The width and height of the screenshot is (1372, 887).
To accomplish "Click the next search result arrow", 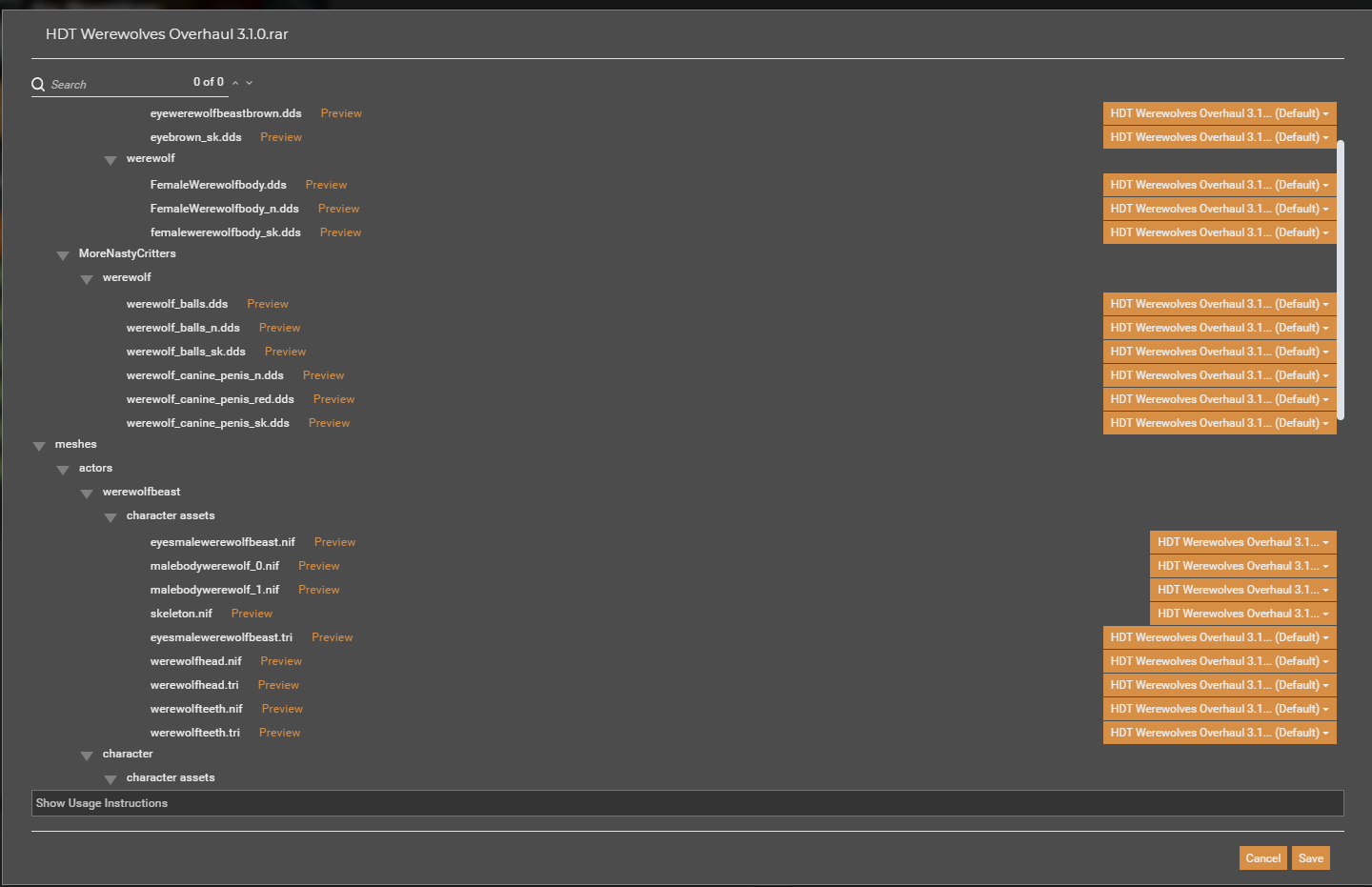I will (x=250, y=83).
